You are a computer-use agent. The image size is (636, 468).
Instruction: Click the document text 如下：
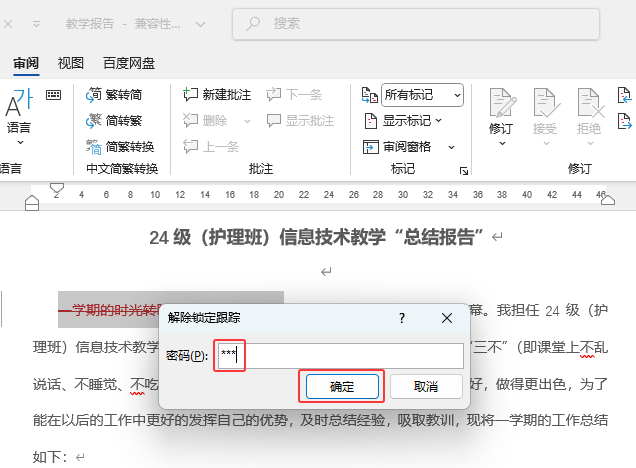click(x=50, y=457)
